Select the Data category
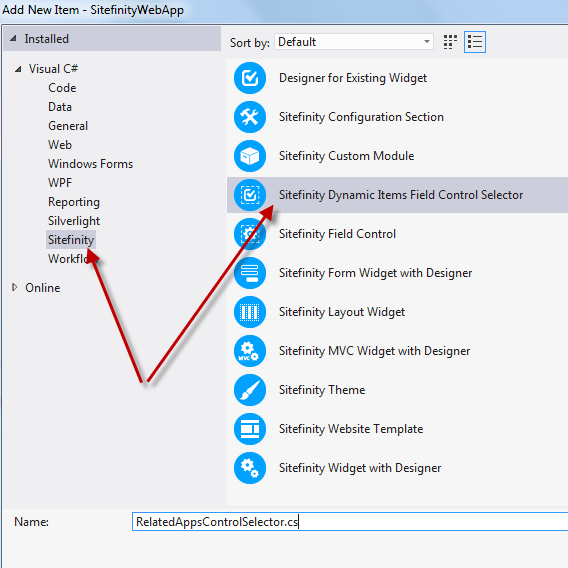The width and height of the screenshot is (568, 568). (x=60, y=107)
